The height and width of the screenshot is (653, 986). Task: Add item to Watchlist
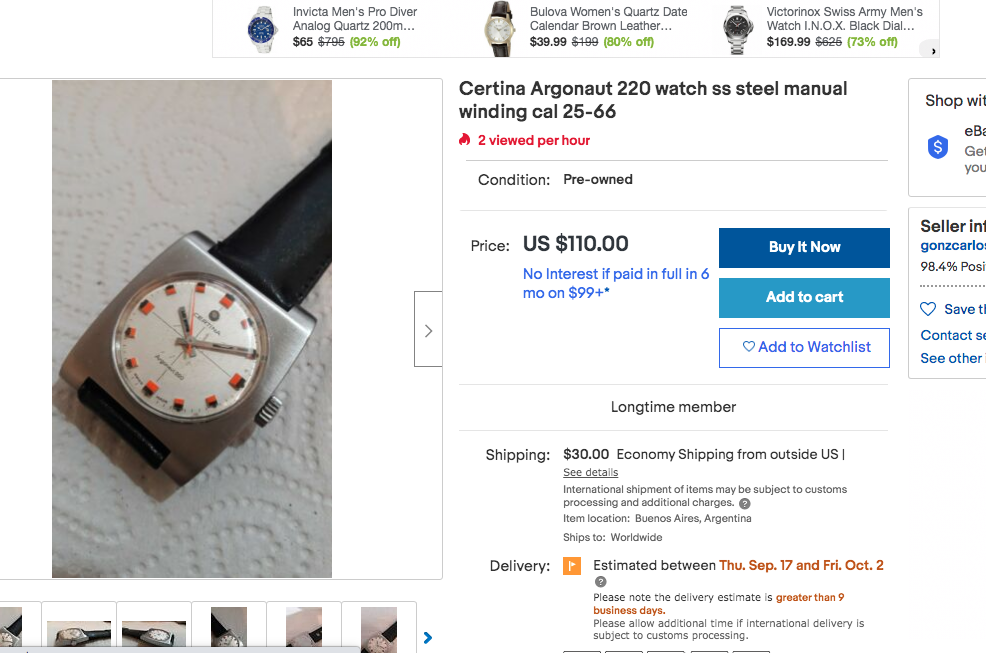click(x=804, y=347)
